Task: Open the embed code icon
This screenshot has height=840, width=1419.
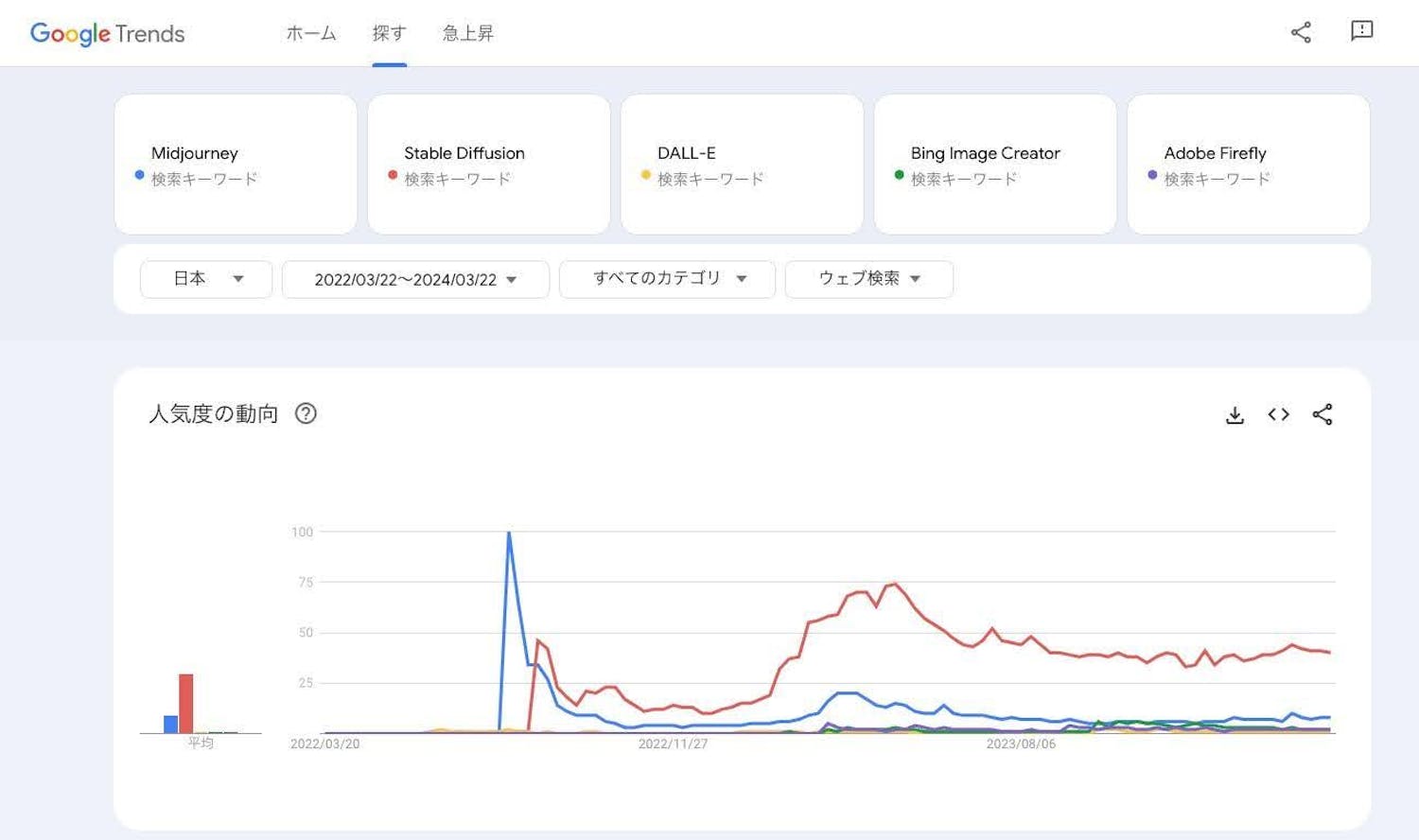Action: coord(1278,414)
